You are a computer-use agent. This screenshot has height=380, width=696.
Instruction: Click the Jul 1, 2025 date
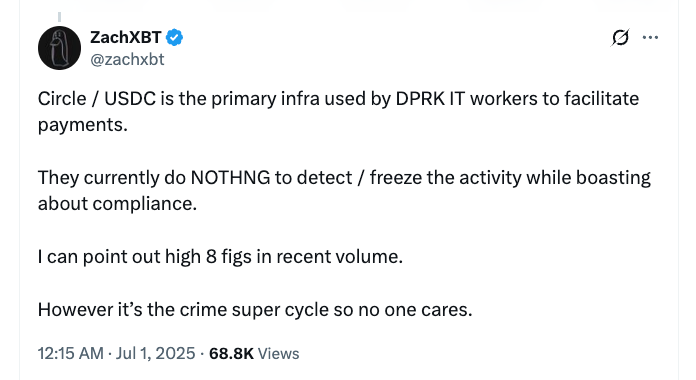point(155,353)
